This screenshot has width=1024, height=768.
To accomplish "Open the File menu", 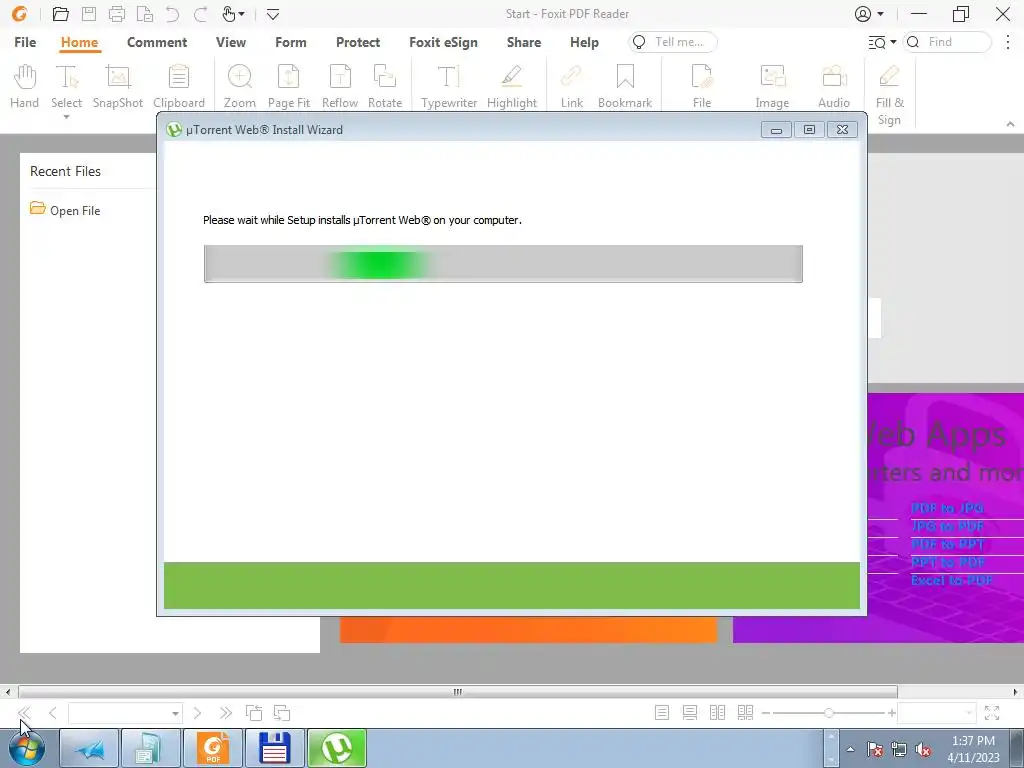I will pos(25,42).
